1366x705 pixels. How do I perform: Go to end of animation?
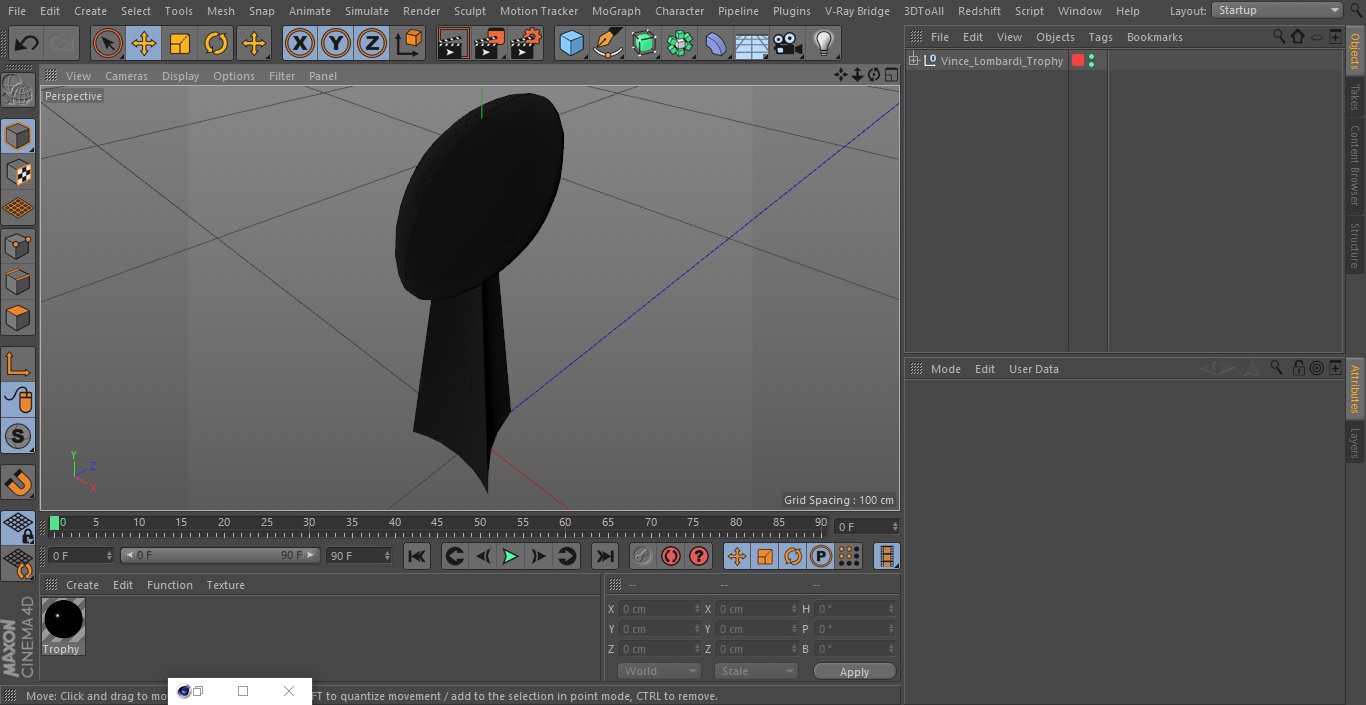pyautogui.click(x=605, y=556)
